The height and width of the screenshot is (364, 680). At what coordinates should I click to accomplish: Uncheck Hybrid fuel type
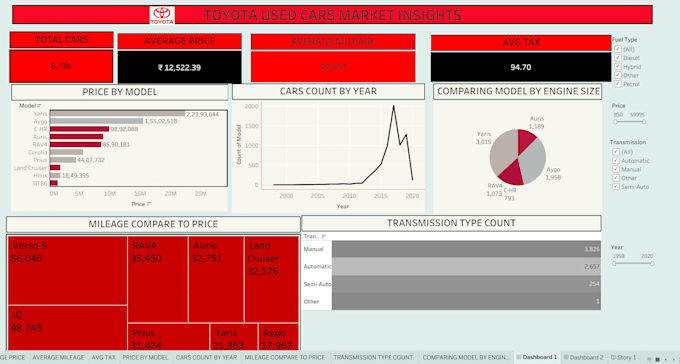click(x=618, y=66)
